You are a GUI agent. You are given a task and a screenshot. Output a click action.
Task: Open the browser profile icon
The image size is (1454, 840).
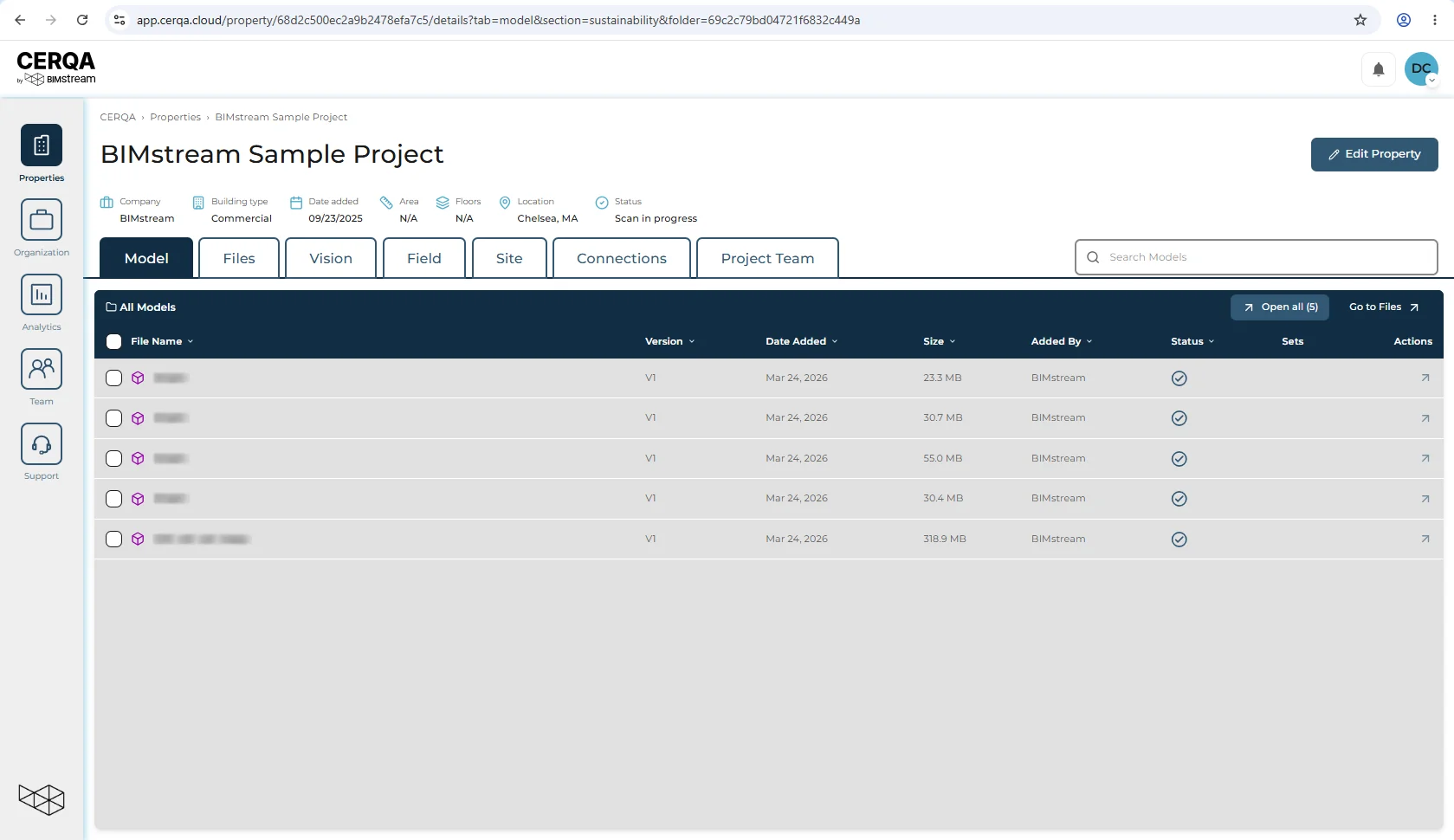(x=1404, y=20)
